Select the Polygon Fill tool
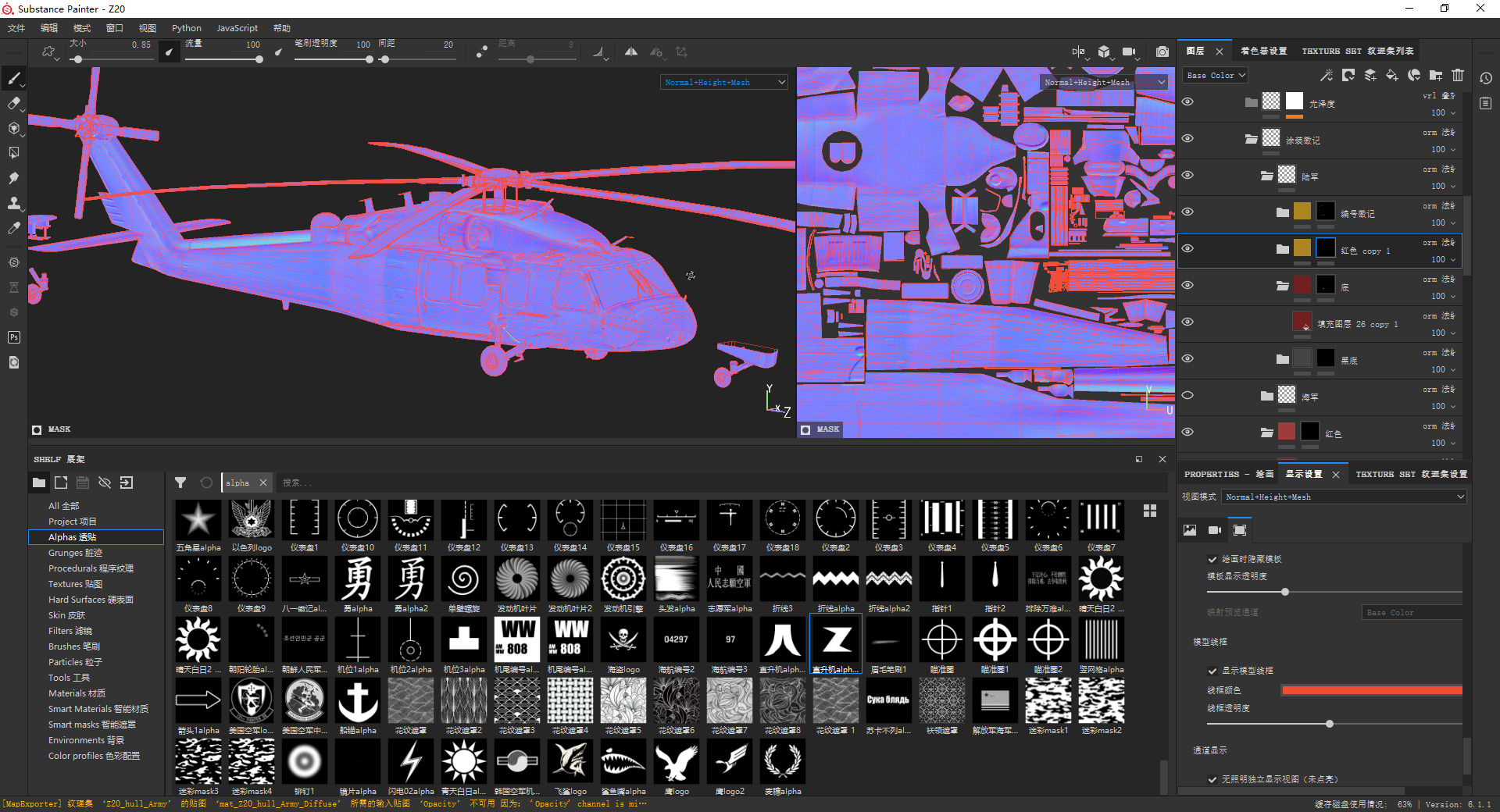This screenshot has height=812, width=1500. click(13, 153)
